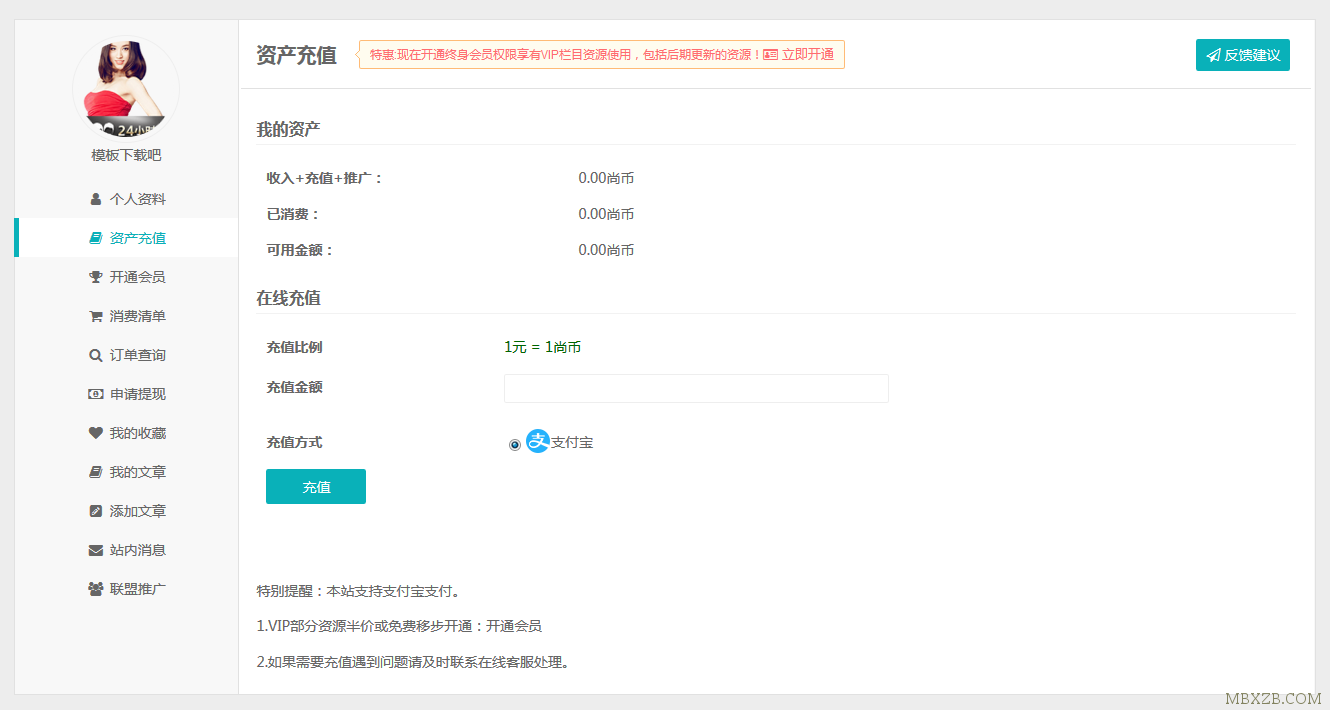Click the 充值 recharge button

click(x=315, y=486)
